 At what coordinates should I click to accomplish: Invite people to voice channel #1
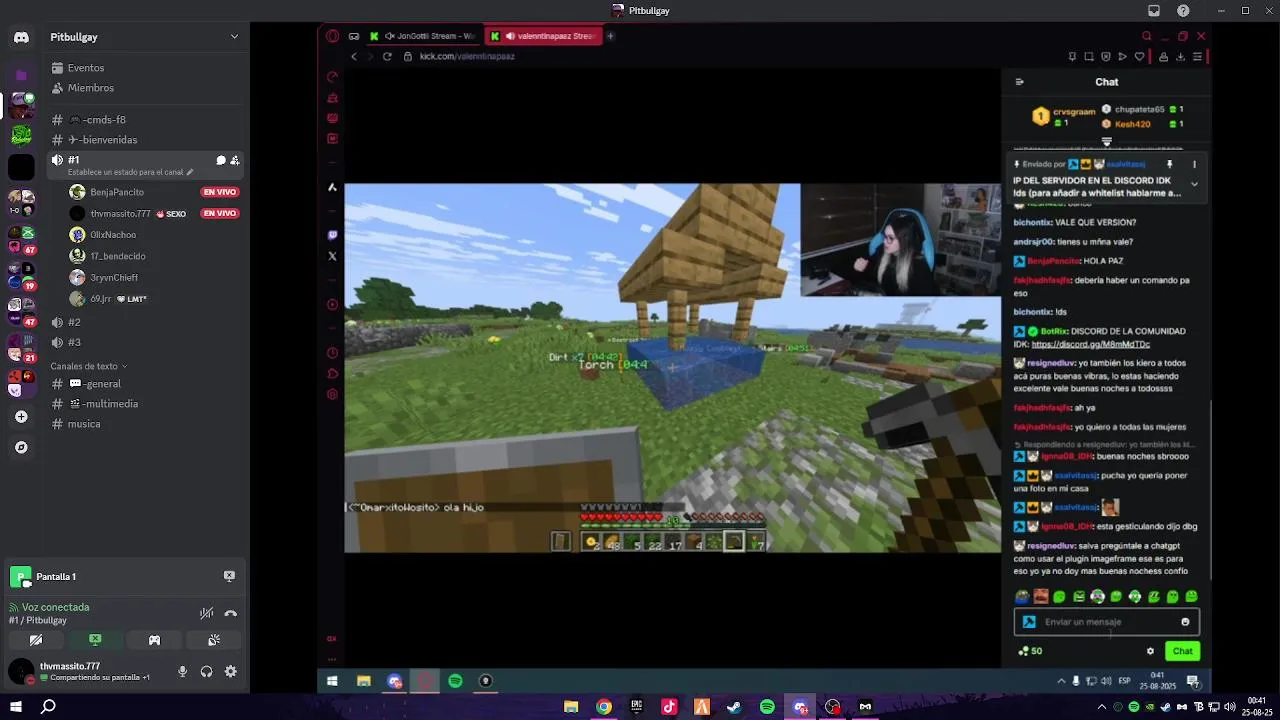[235, 160]
